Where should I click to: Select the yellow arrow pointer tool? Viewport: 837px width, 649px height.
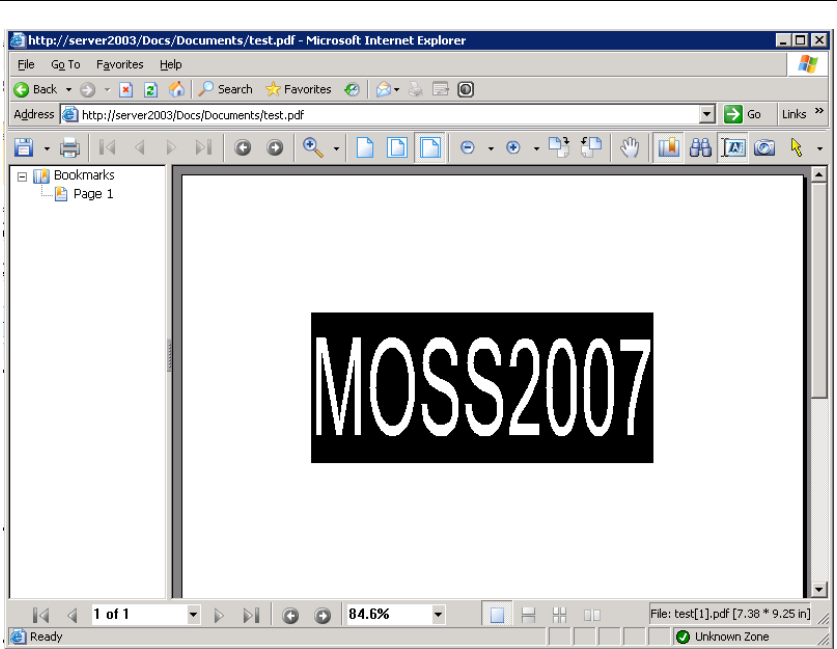click(796, 147)
